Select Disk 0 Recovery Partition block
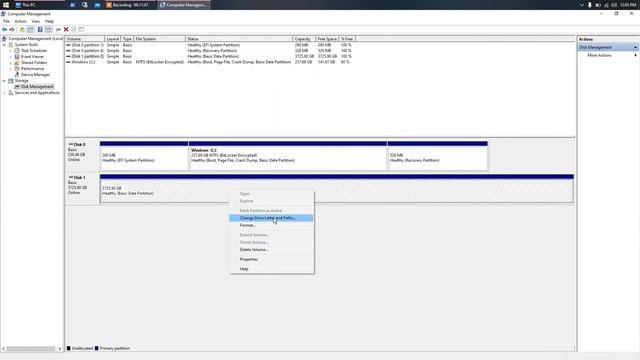 [x=437, y=156]
